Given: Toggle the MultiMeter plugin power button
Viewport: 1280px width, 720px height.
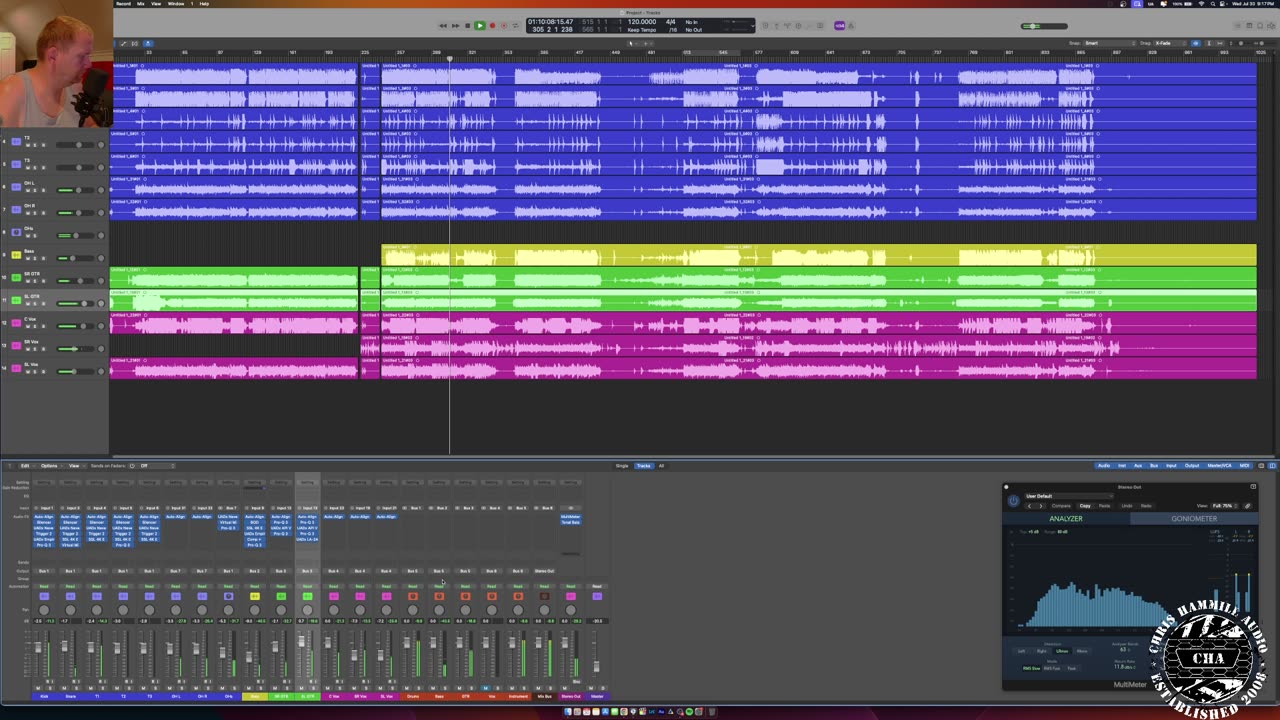Looking at the screenshot, I should coord(1014,501).
